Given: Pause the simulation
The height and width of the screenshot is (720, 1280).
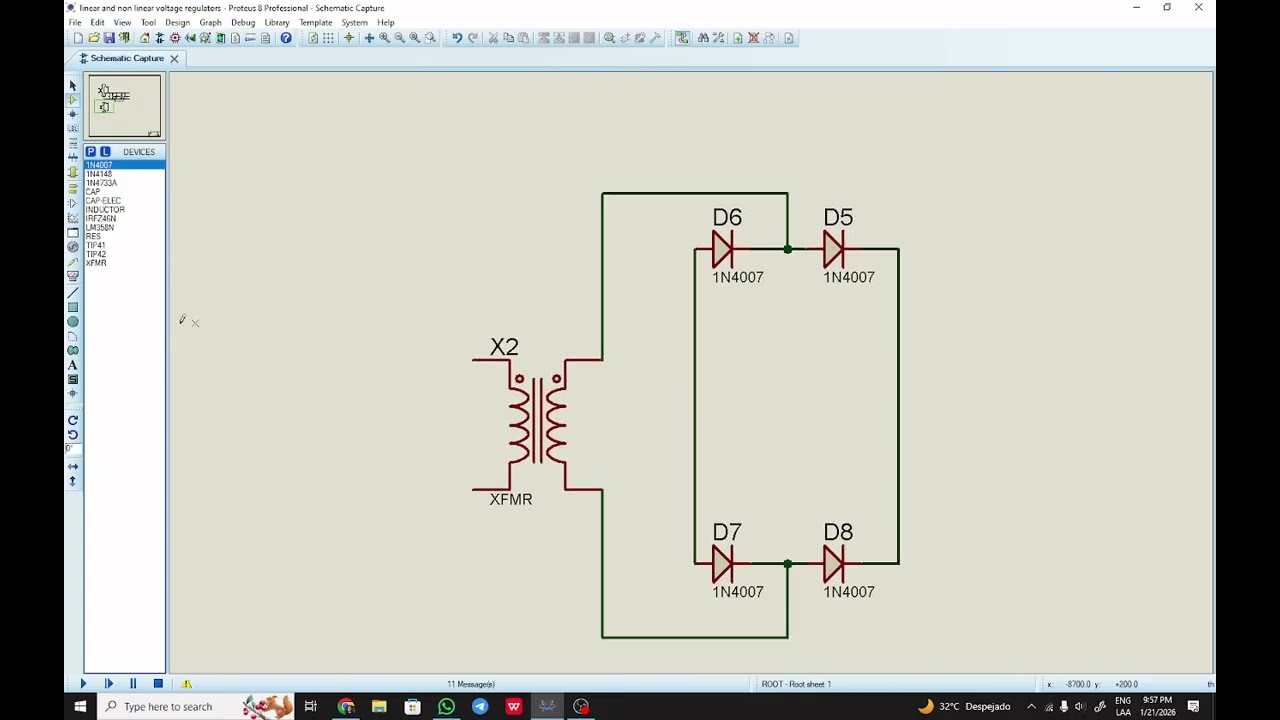Looking at the screenshot, I should click(133, 684).
